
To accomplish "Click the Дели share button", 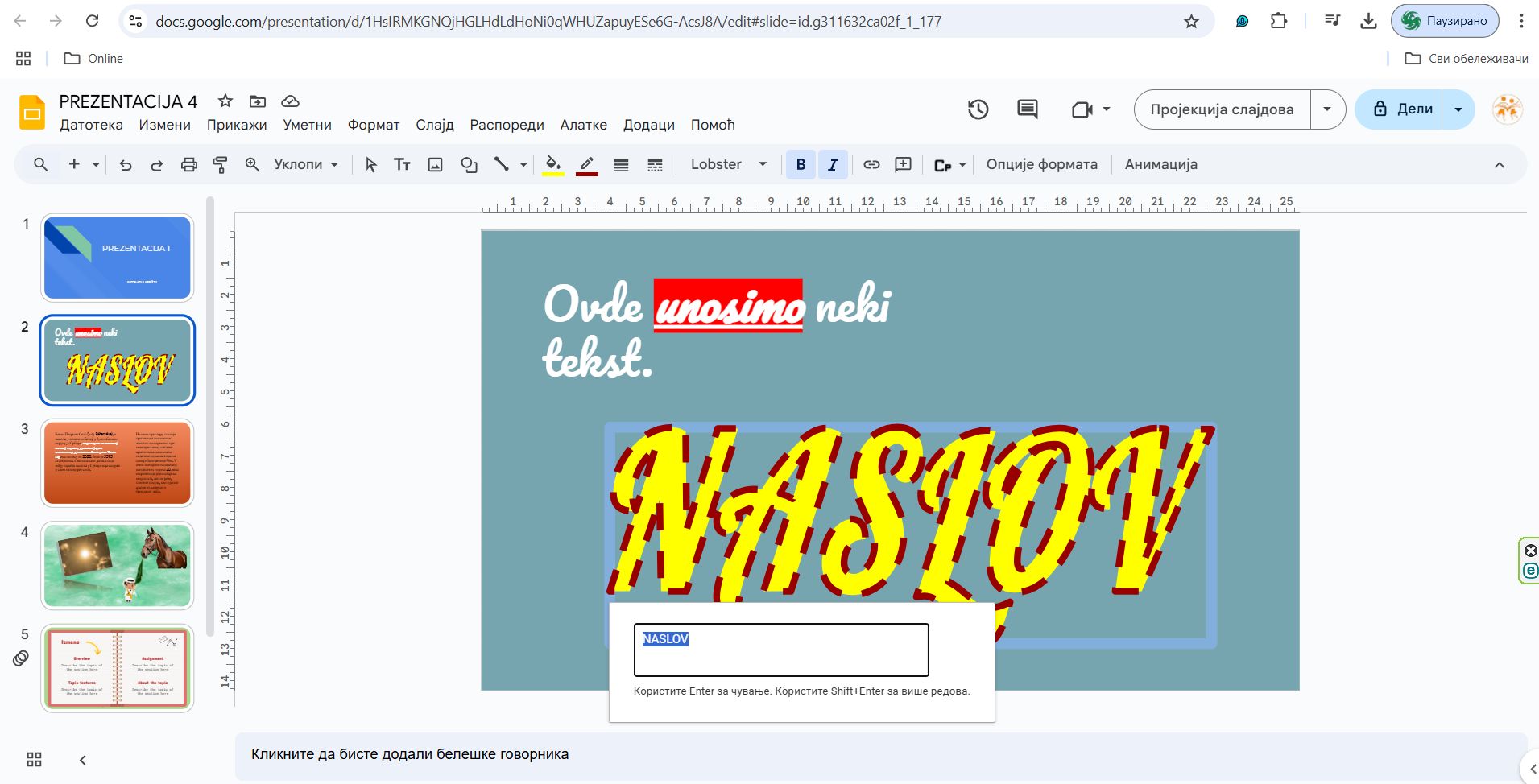I will [1402, 109].
